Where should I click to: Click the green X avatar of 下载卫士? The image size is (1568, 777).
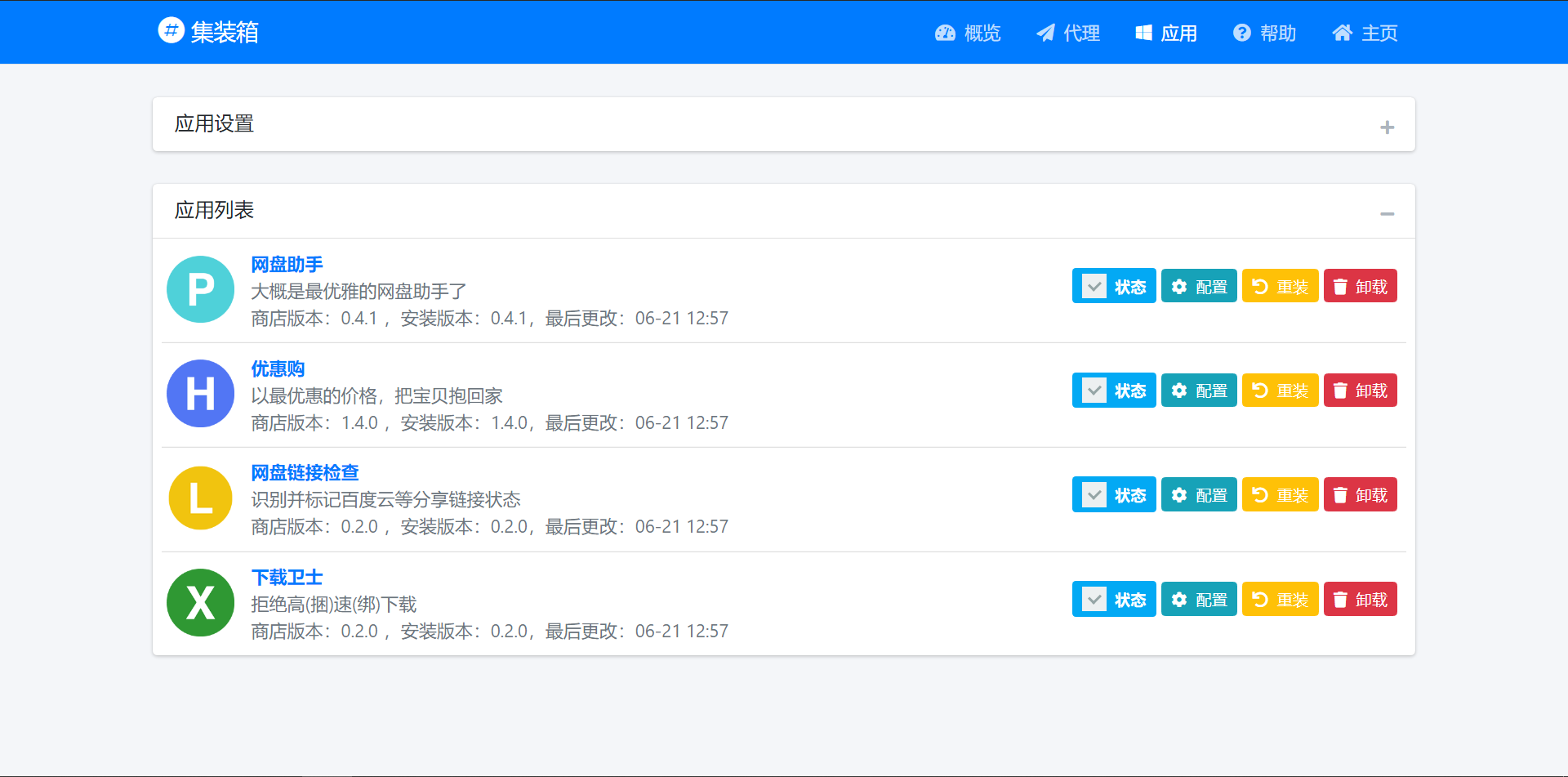(200, 603)
